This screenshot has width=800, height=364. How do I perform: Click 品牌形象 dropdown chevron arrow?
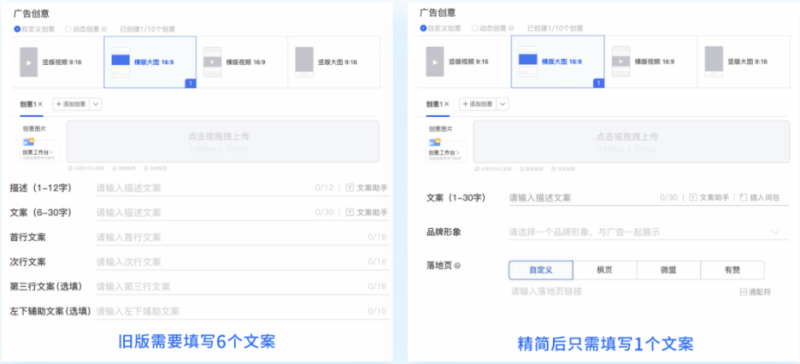(774, 232)
